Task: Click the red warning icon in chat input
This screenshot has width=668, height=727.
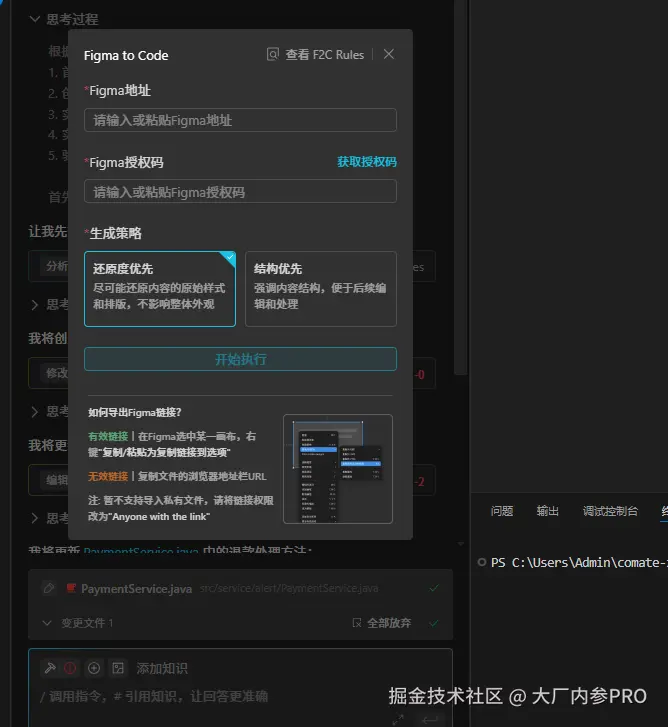Action: (70, 668)
